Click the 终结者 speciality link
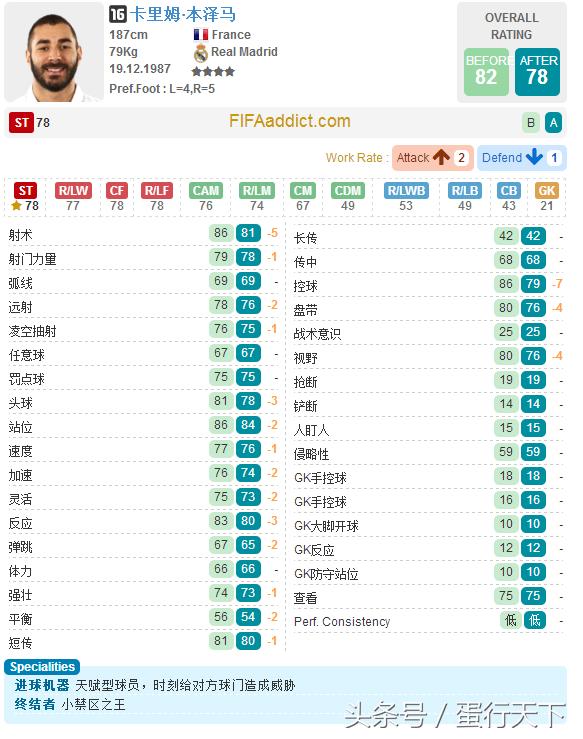583x739 pixels. [35, 704]
